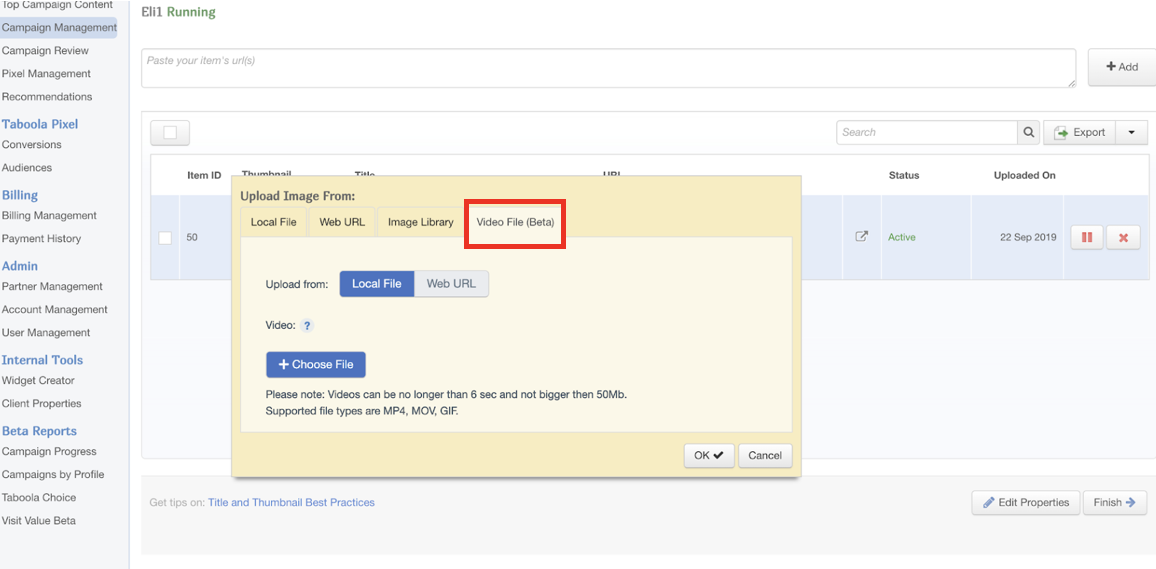Open Campaigns by Profile report
The height and width of the screenshot is (569, 1156).
tap(53, 475)
